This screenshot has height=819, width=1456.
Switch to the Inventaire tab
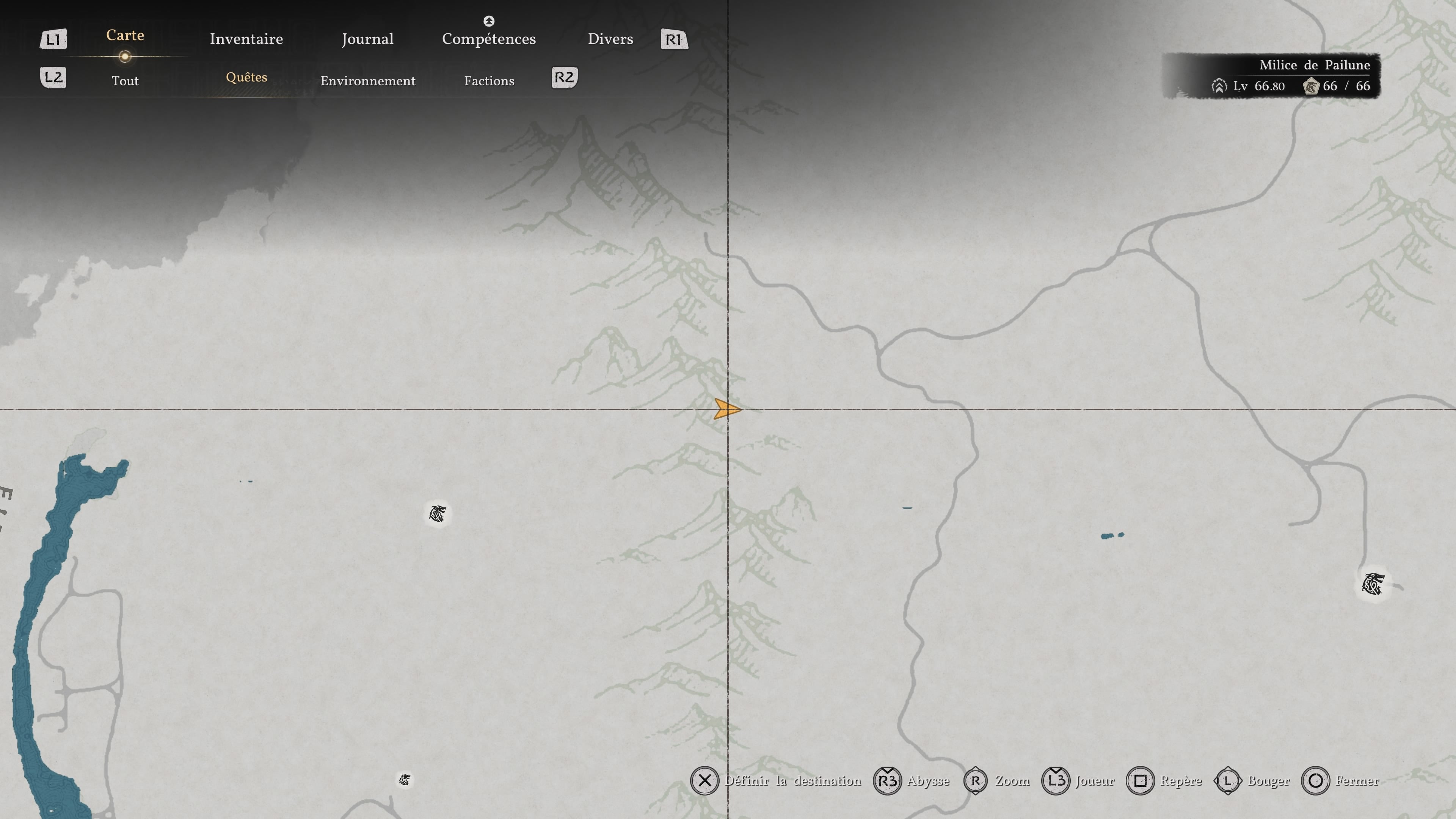pos(246,39)
